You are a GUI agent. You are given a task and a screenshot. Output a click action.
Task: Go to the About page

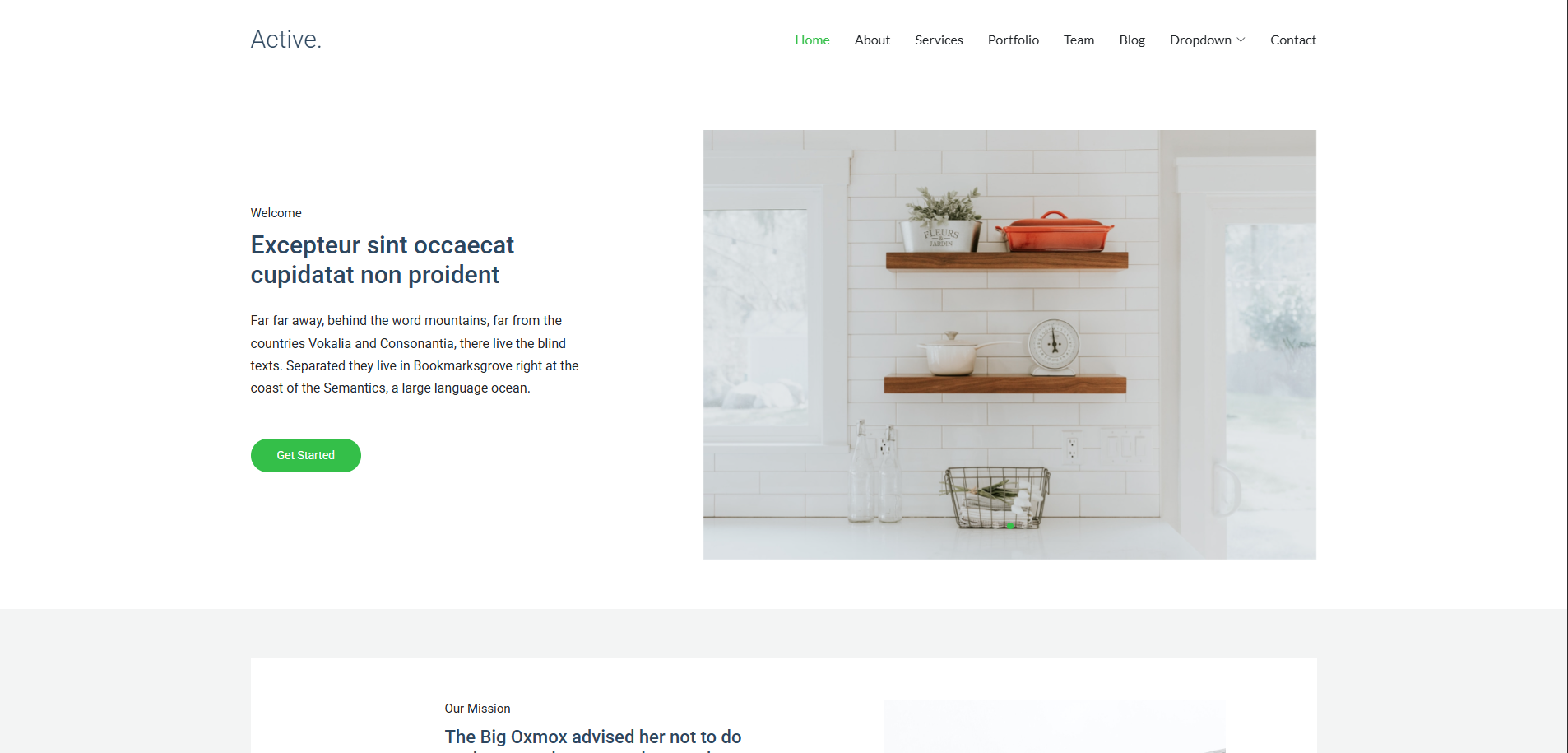click(872, 40)
